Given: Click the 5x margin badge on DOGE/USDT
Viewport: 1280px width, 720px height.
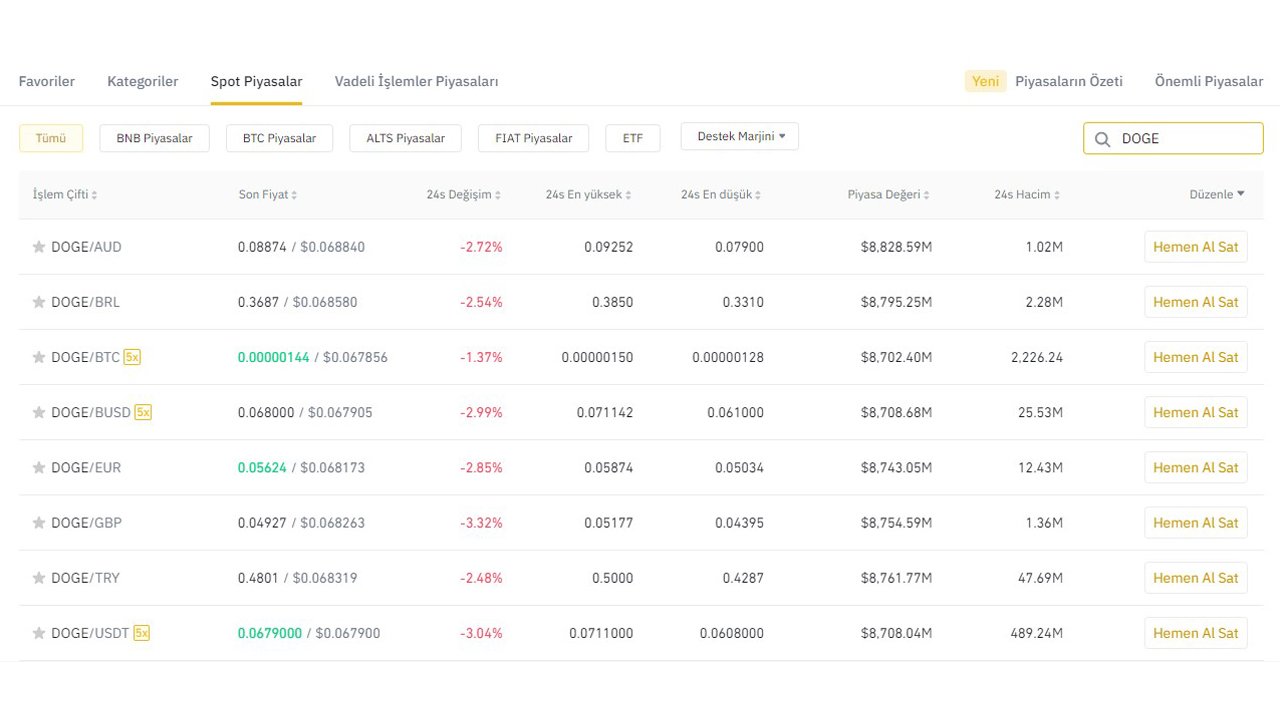Looking at the screenshot, I should point(141,633).
